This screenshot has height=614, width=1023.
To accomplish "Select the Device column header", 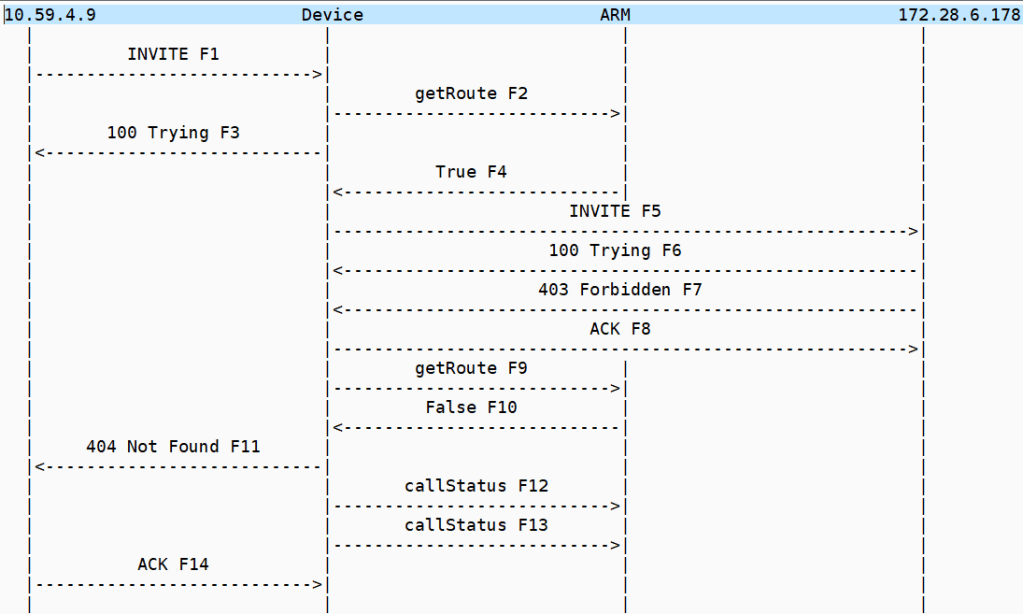I will pos(332,15).
